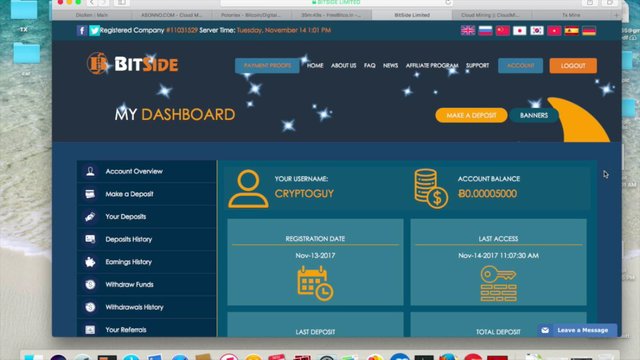
Task: Click the Nov-14-2017 11:07:30 AM text
Action: point(498,256)
